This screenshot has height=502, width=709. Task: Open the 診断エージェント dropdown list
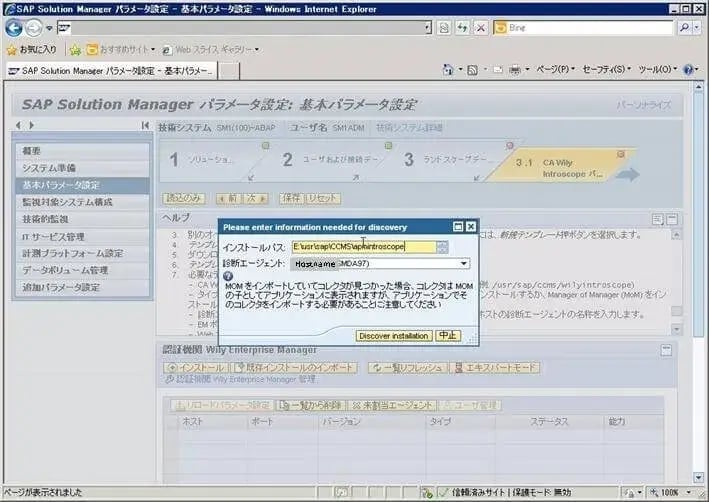click(x=464, y=264)
